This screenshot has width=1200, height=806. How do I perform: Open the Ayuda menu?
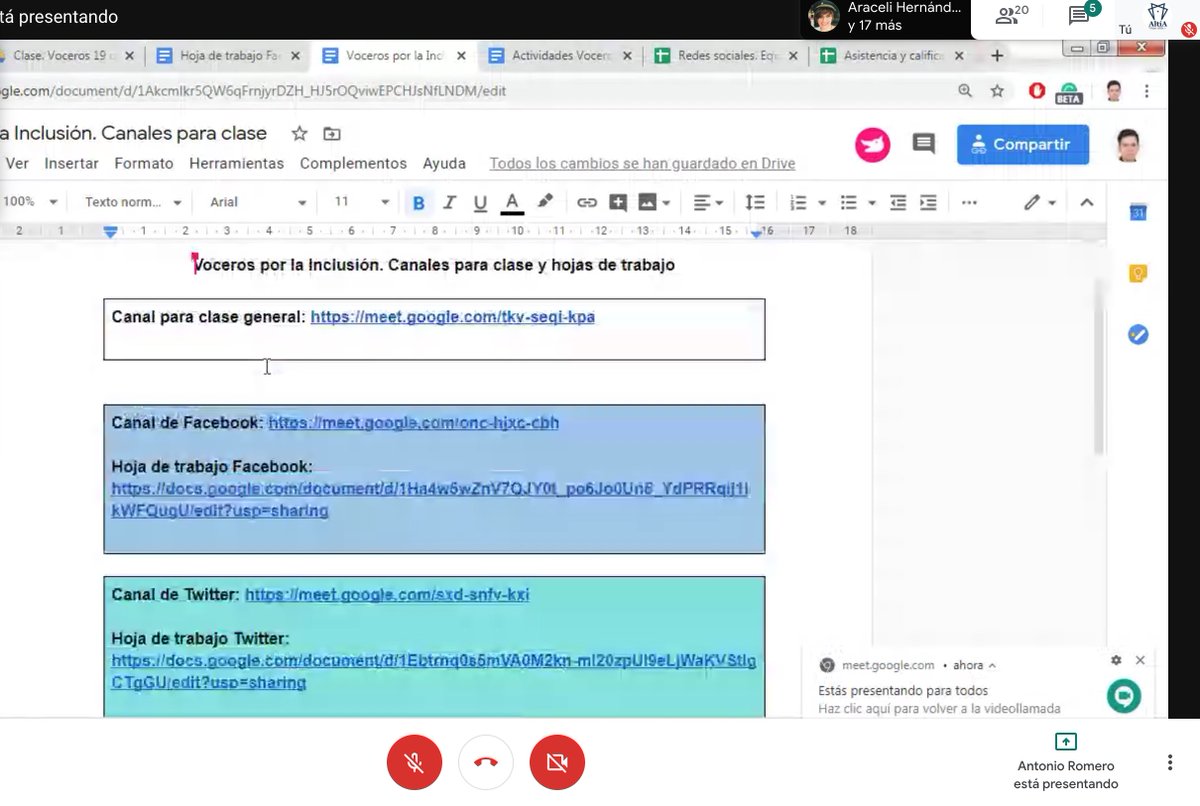[x=444, y=163]
